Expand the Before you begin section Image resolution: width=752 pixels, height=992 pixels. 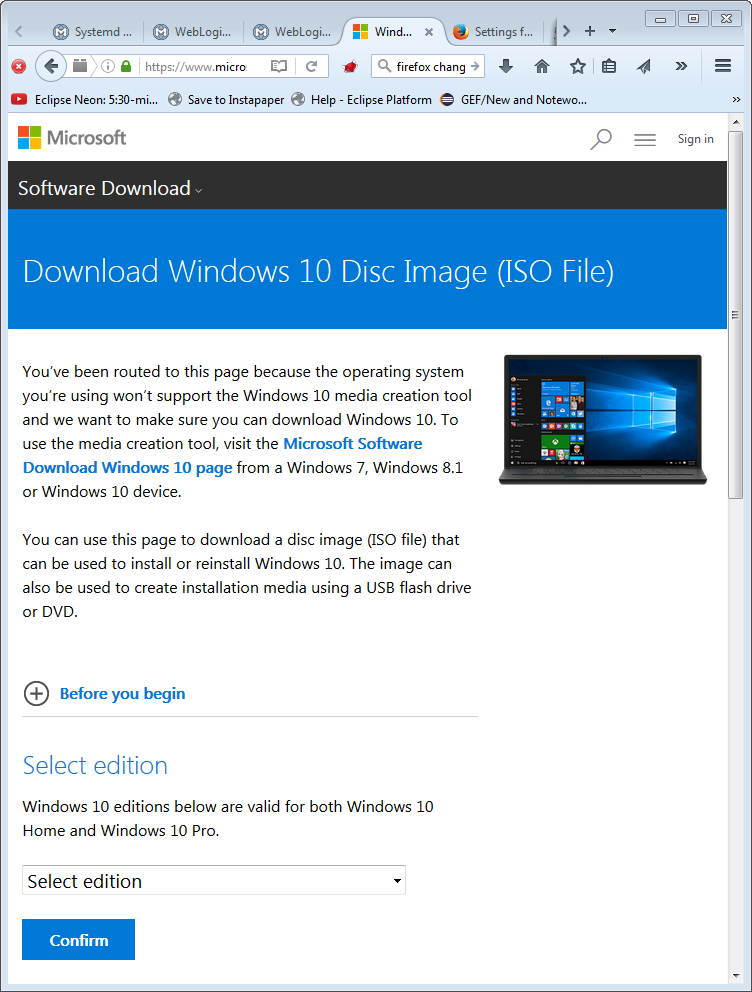tap(36, 693)
